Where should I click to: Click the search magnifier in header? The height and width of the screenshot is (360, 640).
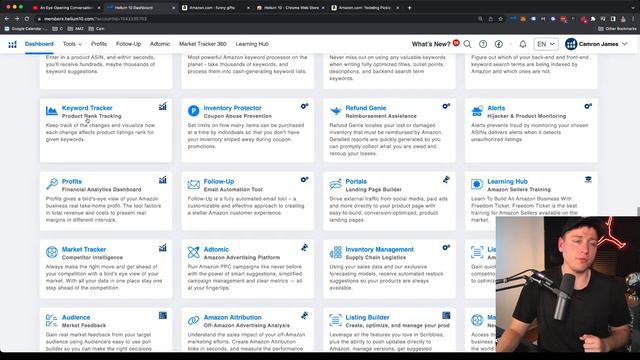click(467, 44)
